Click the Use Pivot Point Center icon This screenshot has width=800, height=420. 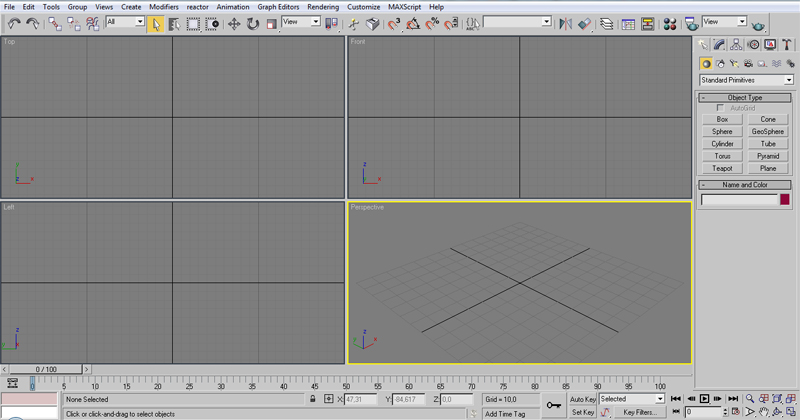(332, 24)
